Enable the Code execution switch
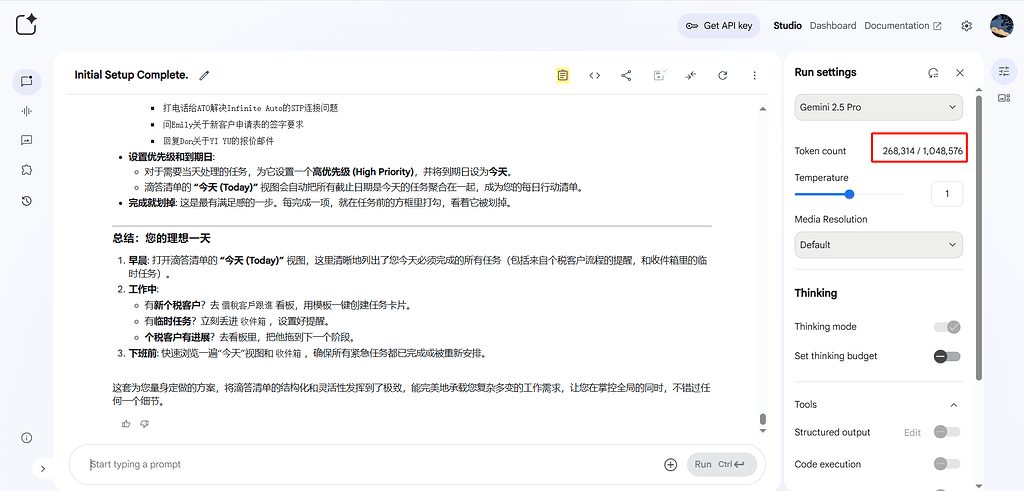Screen dimensions: 1024x491 pyautogui.click(x=947, y=464)
